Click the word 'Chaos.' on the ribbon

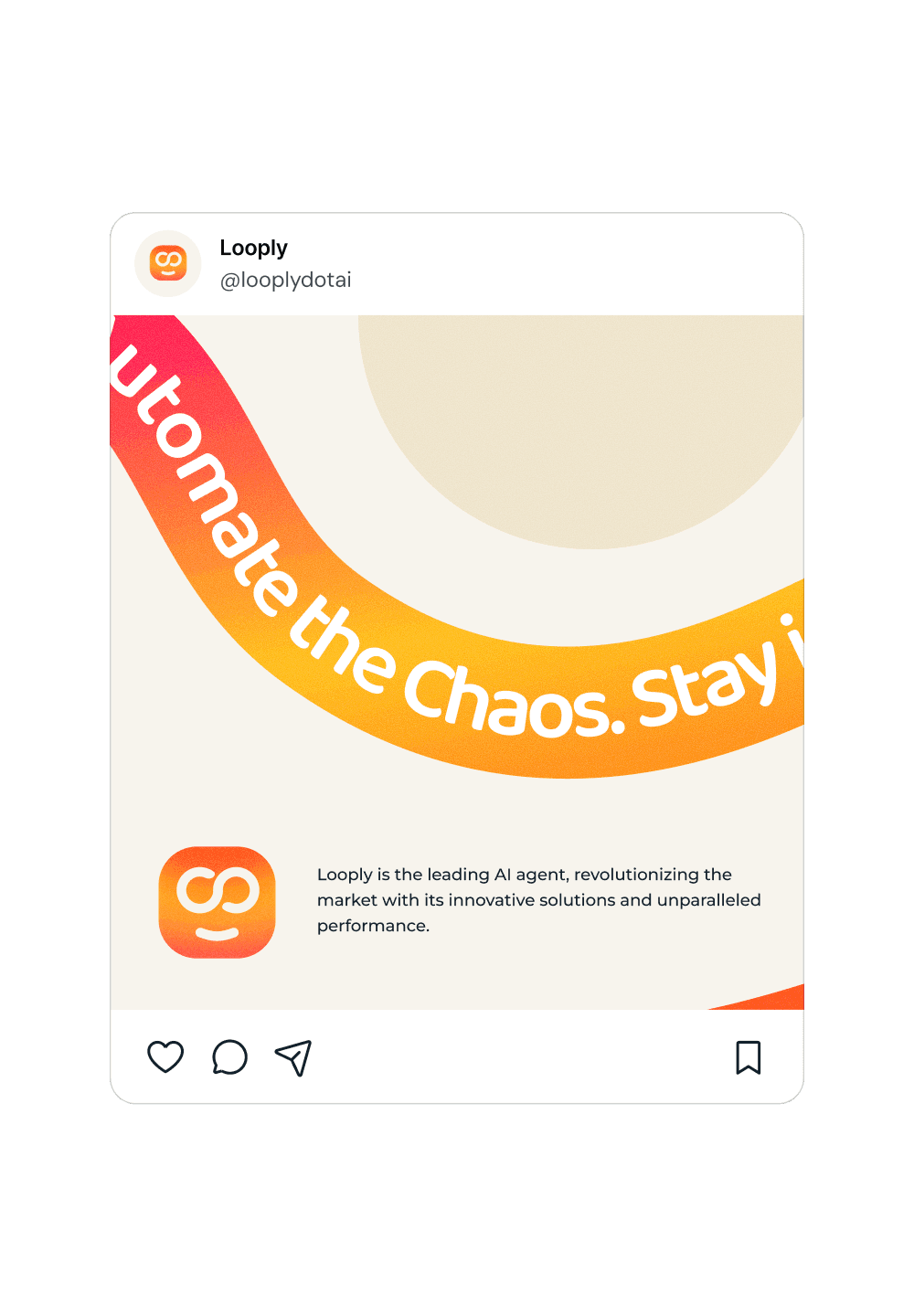pyautogui.click(x=514, y=699)
